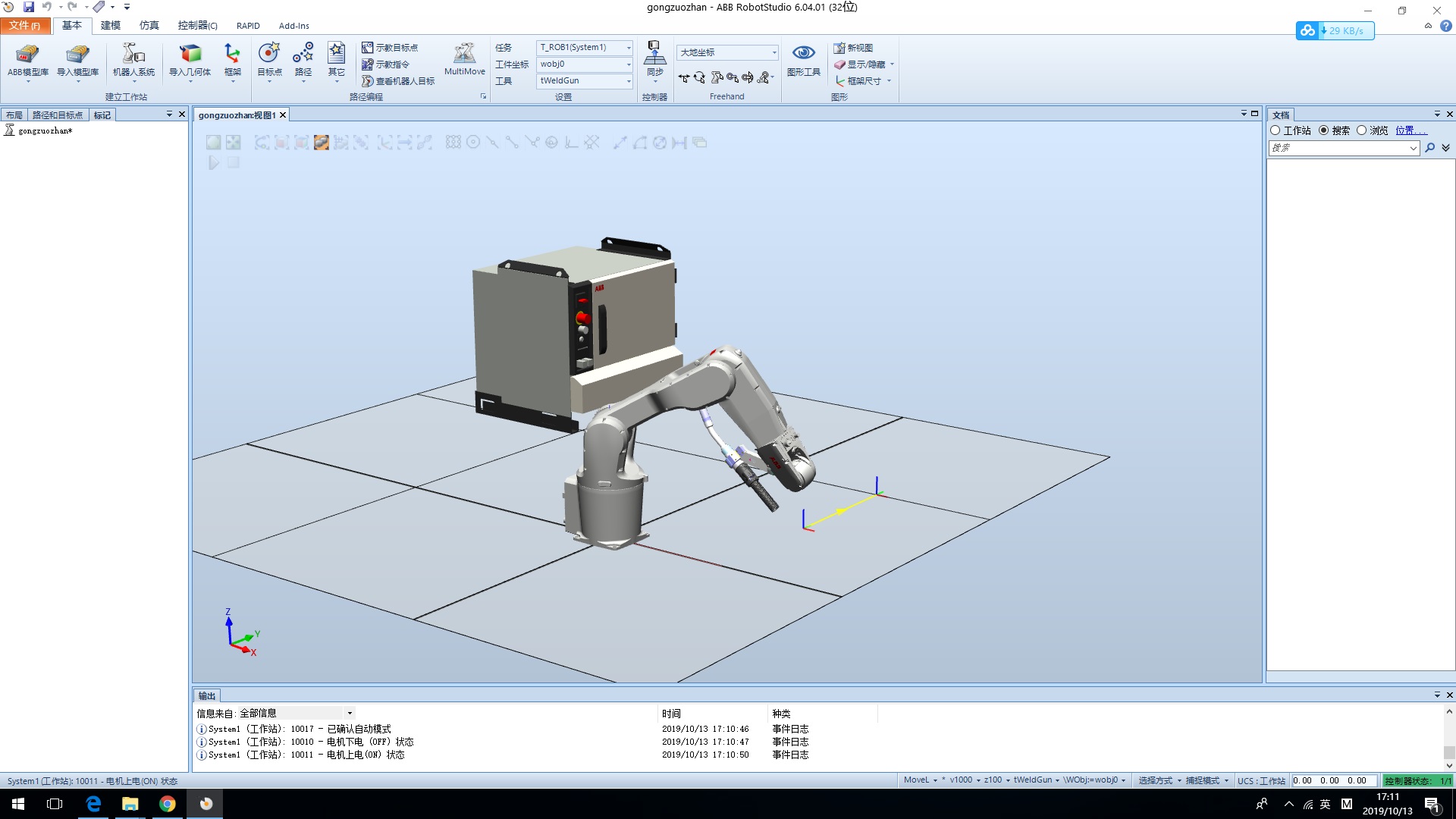This screenshot has width=1456, height=819.
Task: Select the Freehand rotate tool
Action: point(699,77)
